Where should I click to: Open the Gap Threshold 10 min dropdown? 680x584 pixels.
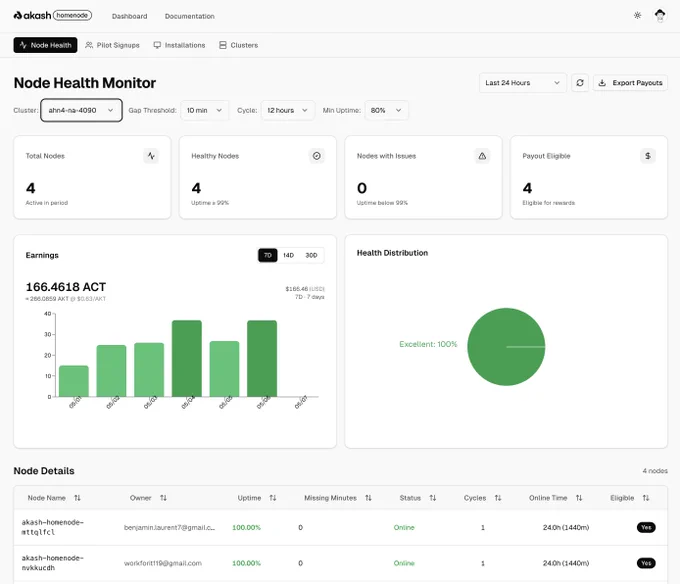tap(204, 110)
